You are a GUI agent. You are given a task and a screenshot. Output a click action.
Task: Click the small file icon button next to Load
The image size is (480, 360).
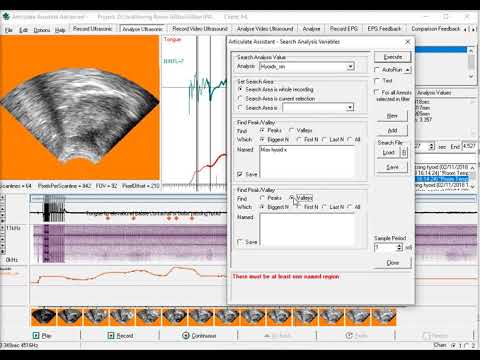(x=404, y=153)
